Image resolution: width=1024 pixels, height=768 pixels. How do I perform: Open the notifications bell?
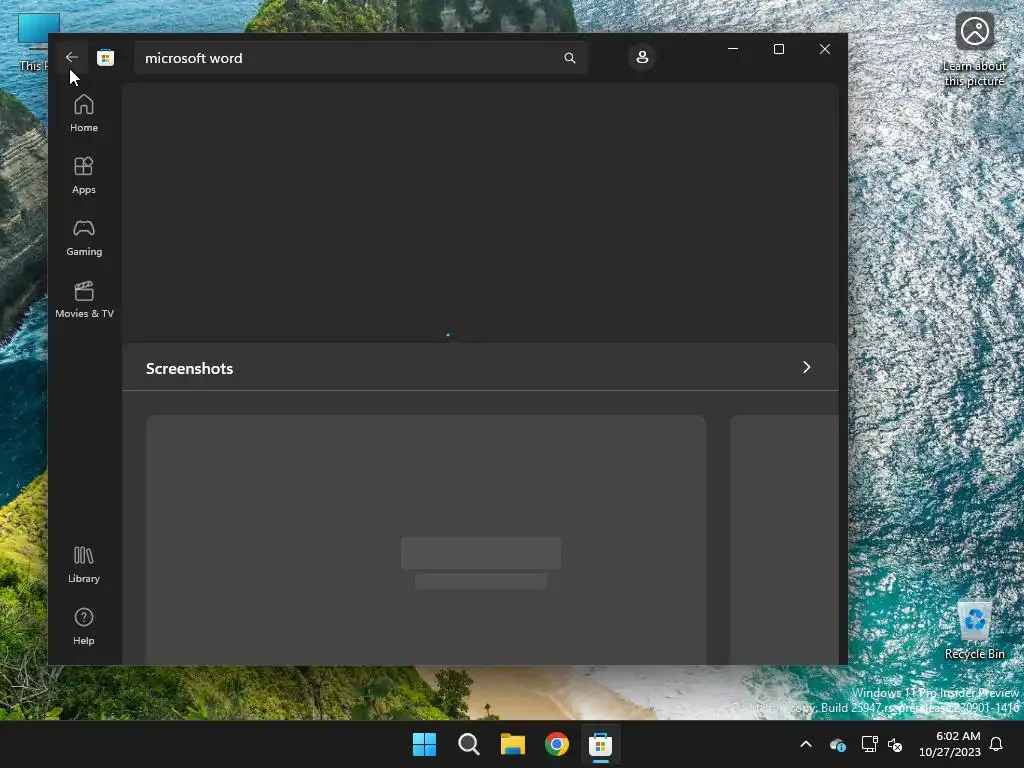pos(996,744)
